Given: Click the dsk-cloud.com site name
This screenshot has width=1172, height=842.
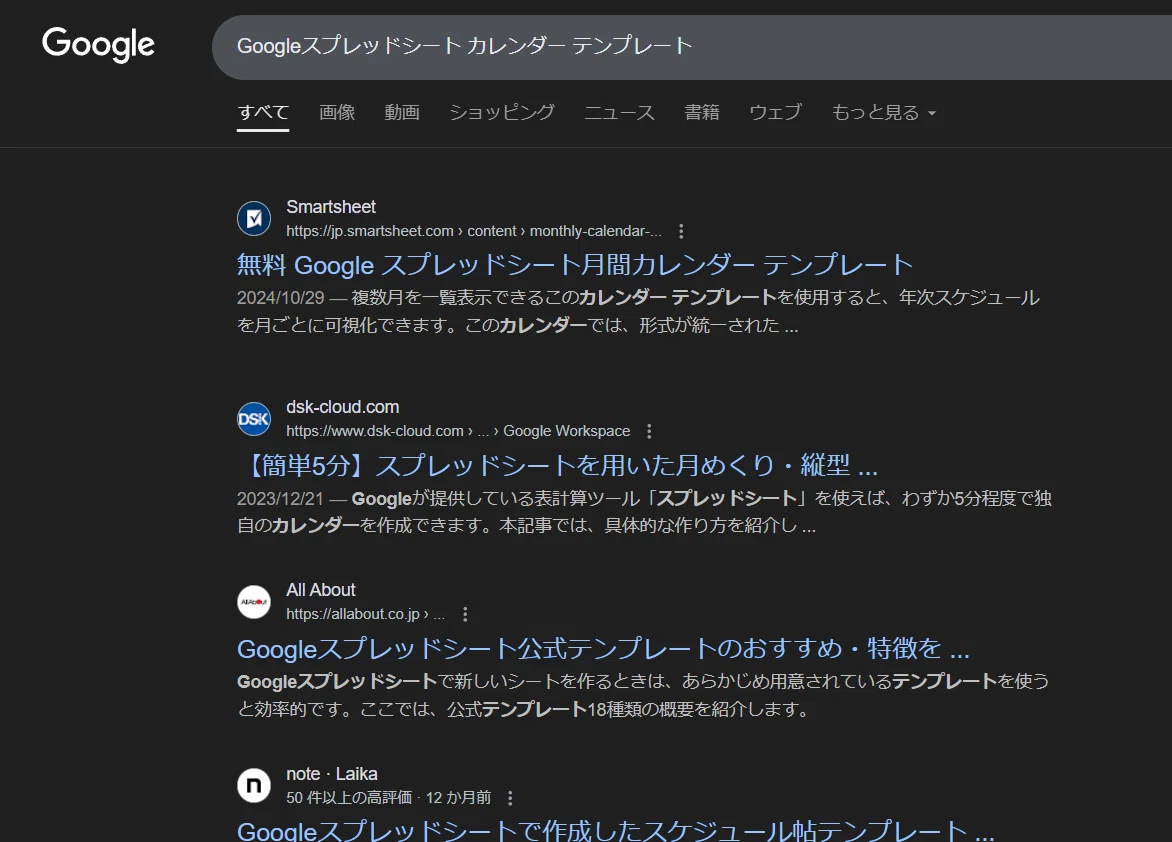Looking at the screenshot, I should (x=342, y=407).
